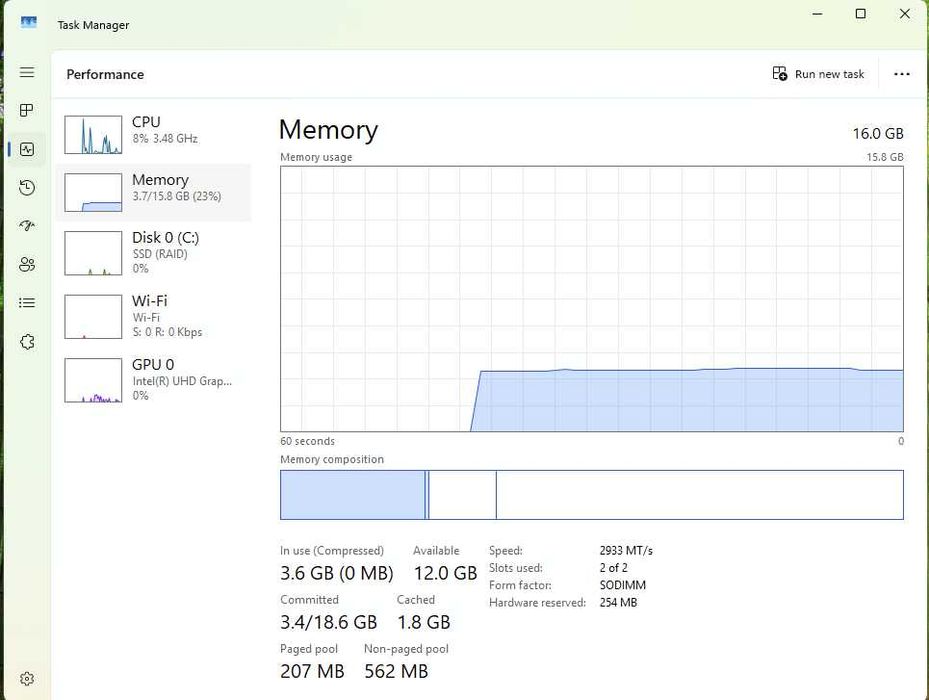Screen dimensions: 929x700
Task: Open Task Manager settings gear
Action: pyautogui.click(x=27, y=679)
